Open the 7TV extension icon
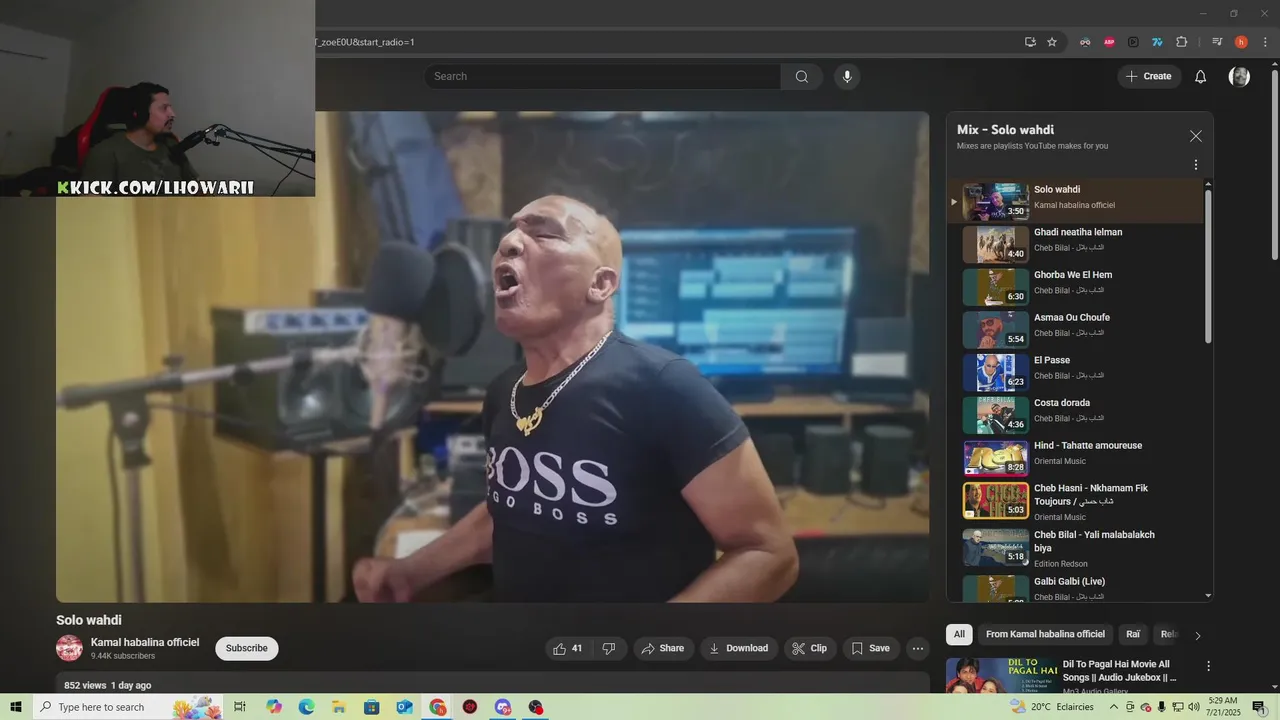Screen dimensions: 1280x720 [1157, 42]
